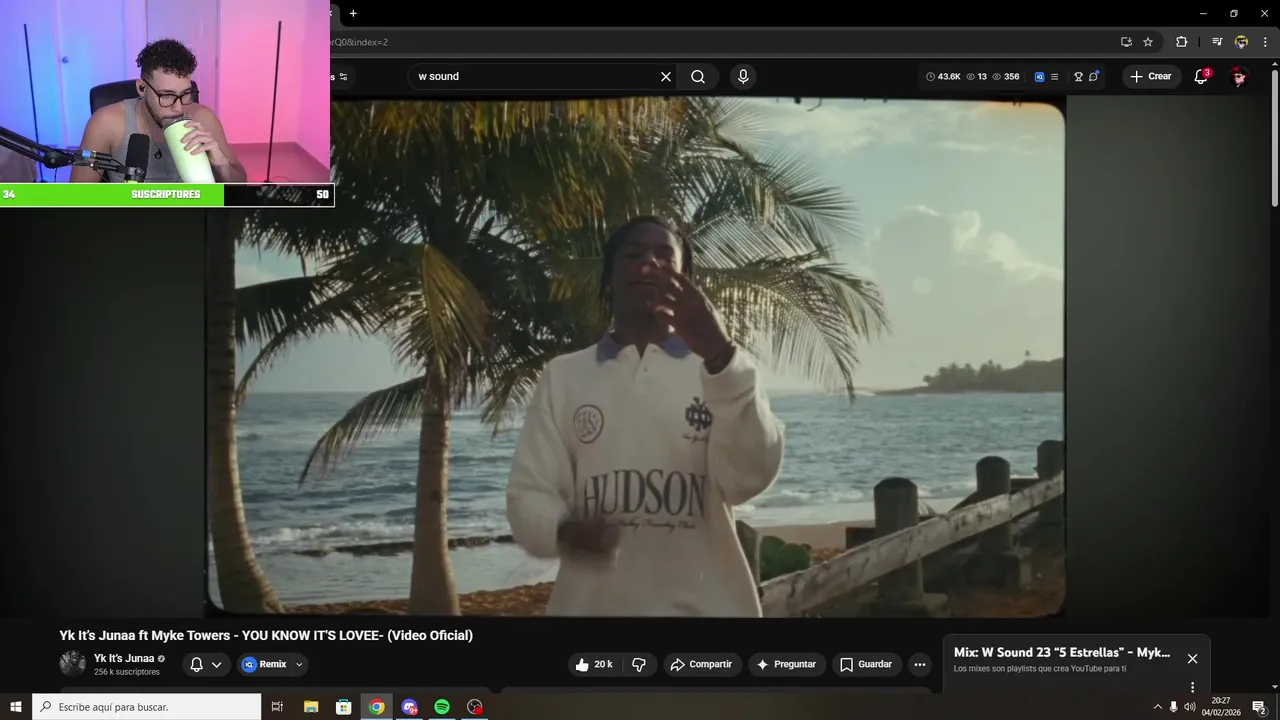Image resolution: width=1280 pixels, height=720 pixels.
Task: Click the Crear button
Action: 1150,77
